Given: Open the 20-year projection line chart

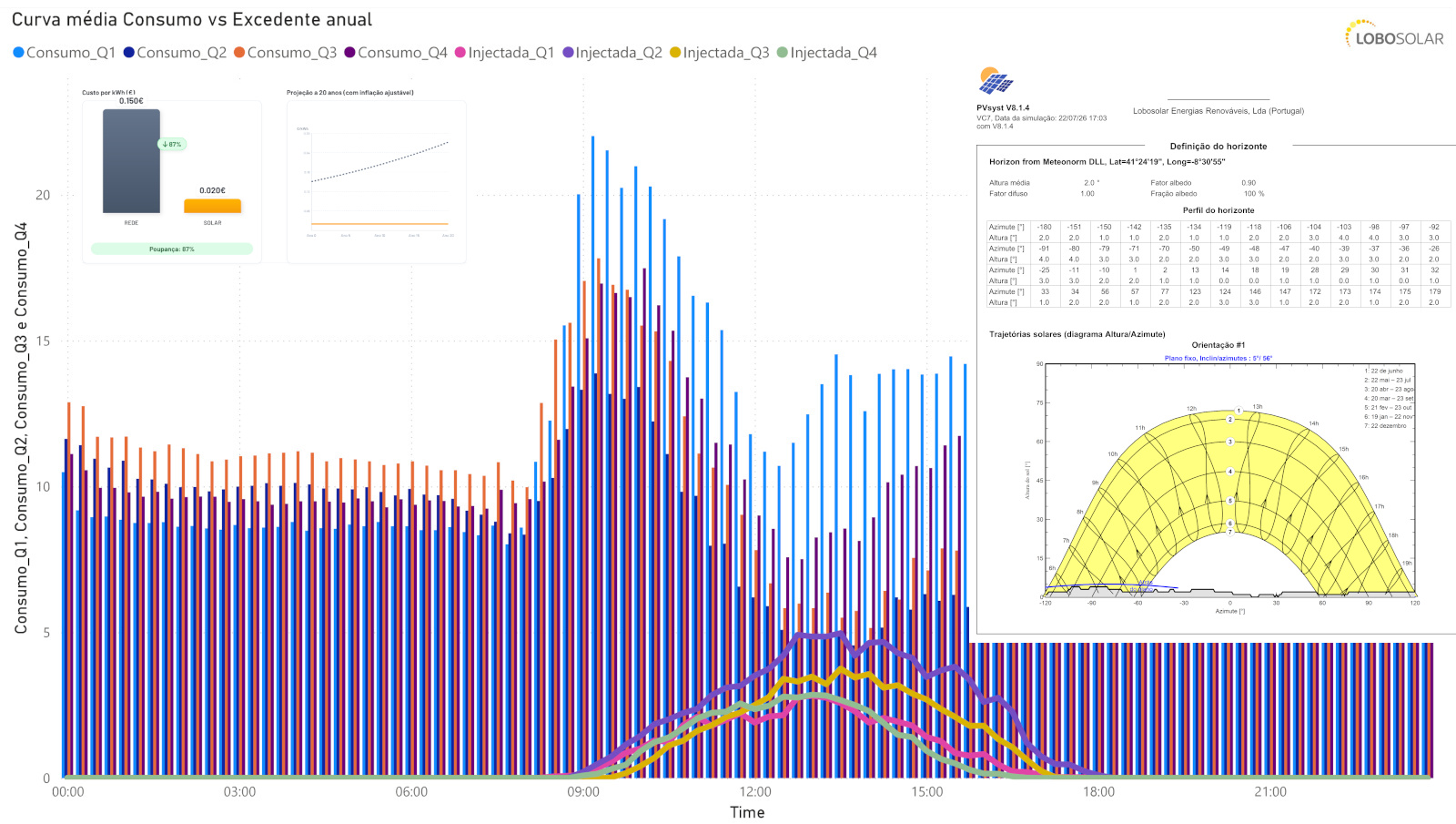Looking at the screenshot, I should (377, 183).
